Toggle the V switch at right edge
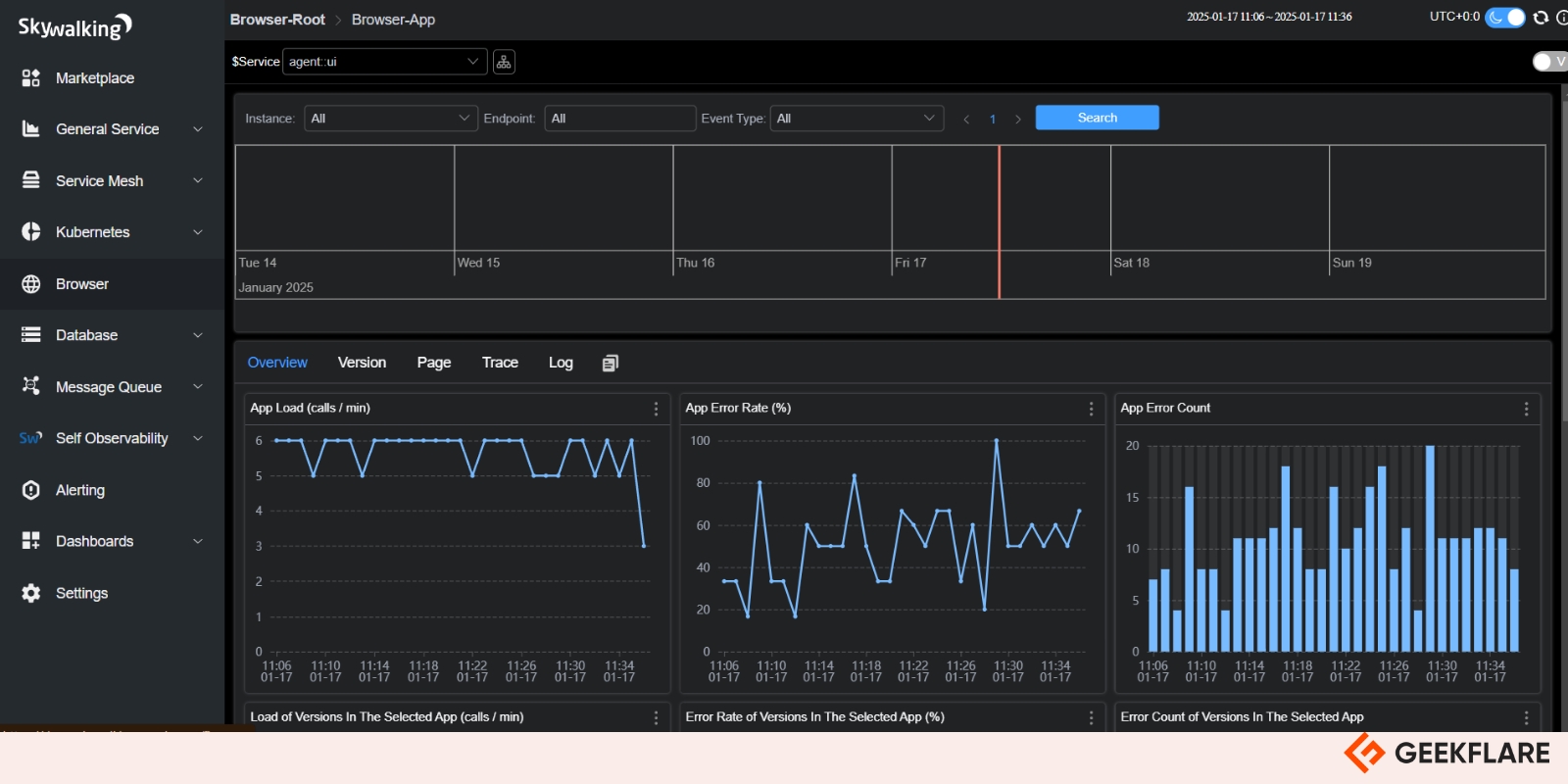Viewport: 1568px width, 784px height. click(x=1548, y=62)
